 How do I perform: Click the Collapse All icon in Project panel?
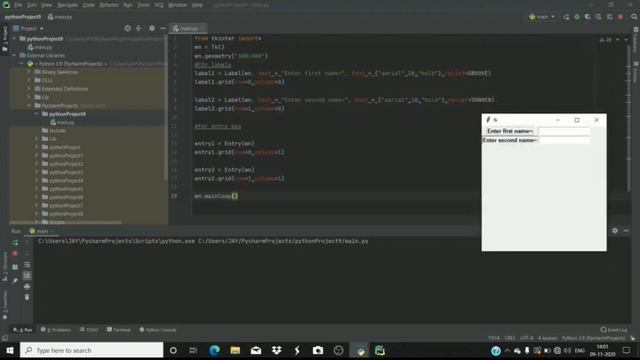(x=139, y=29)
